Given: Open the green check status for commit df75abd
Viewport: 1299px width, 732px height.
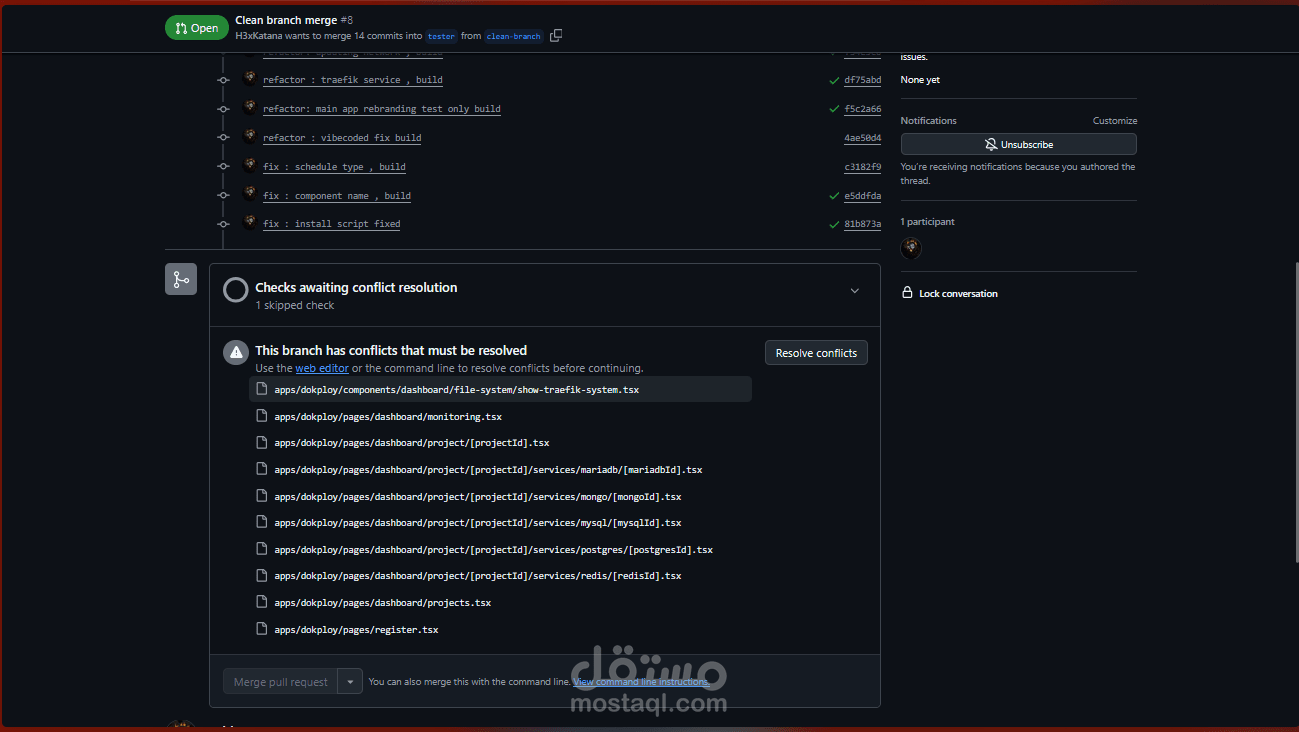Looking at the screenshot, I should click(834, 80).
